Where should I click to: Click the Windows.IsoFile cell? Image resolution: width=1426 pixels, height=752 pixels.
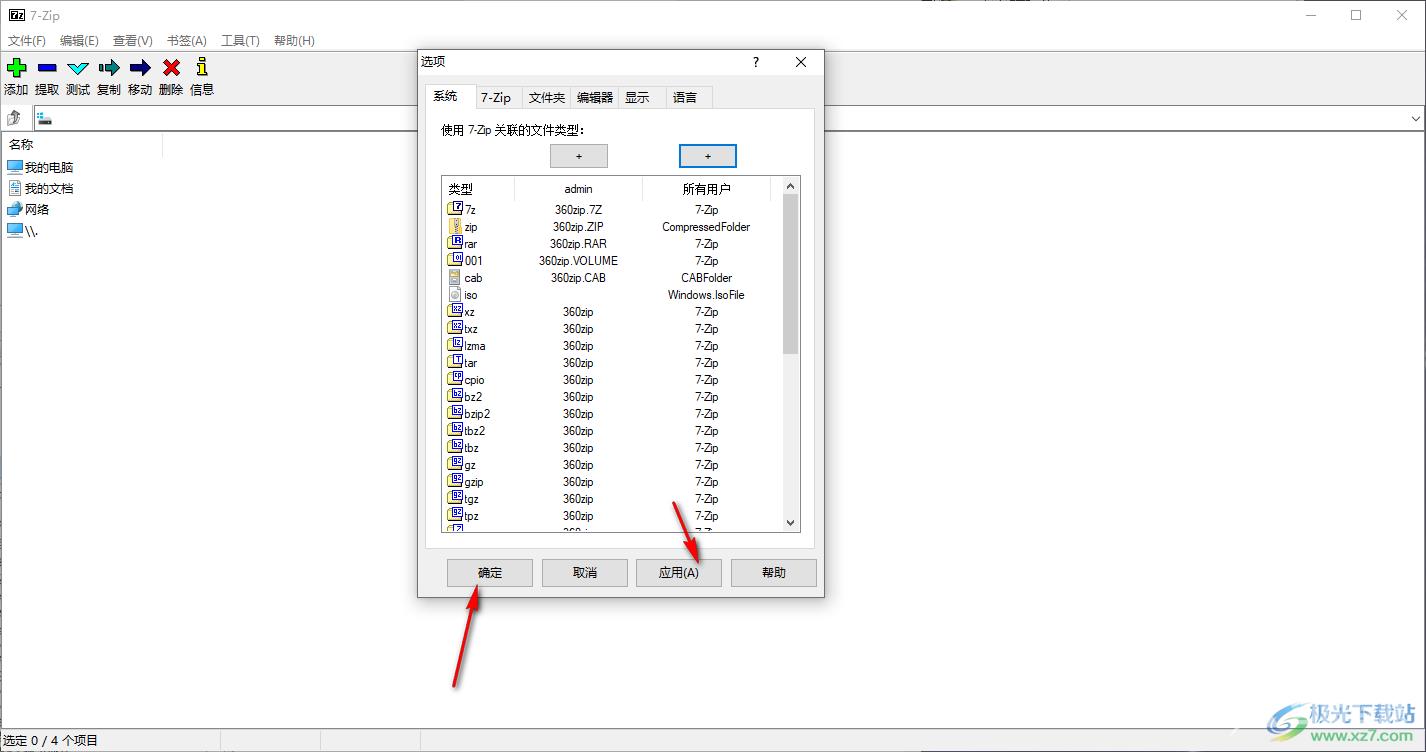(x=706, y=294)
